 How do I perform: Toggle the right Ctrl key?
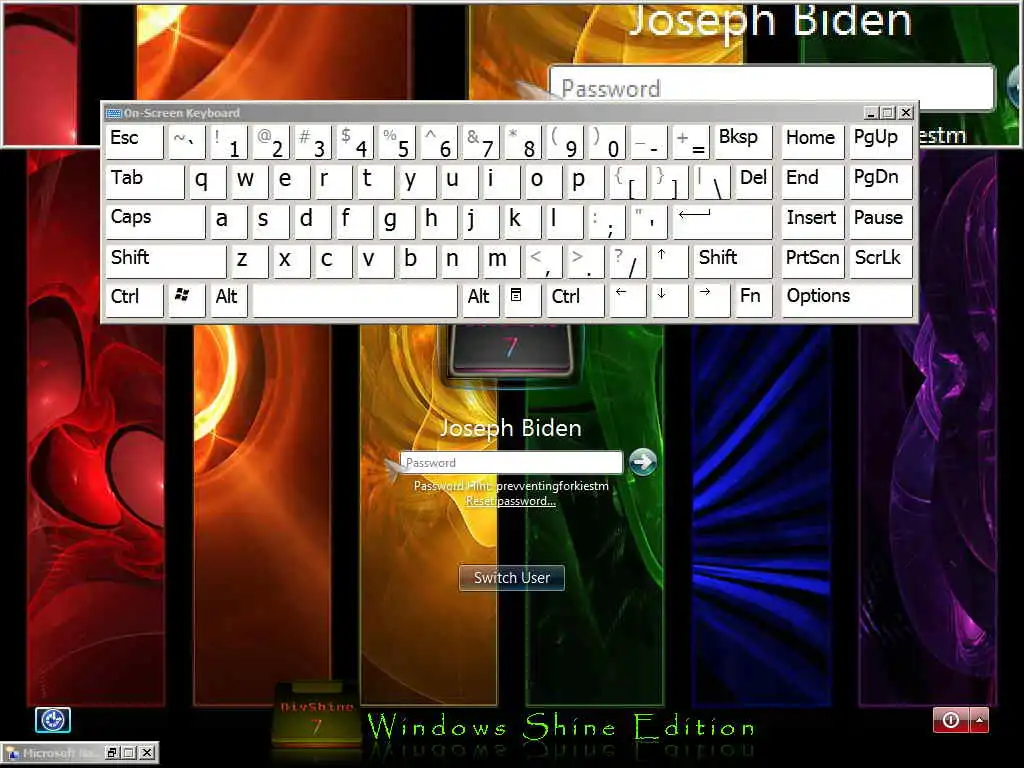click(575, 299)
